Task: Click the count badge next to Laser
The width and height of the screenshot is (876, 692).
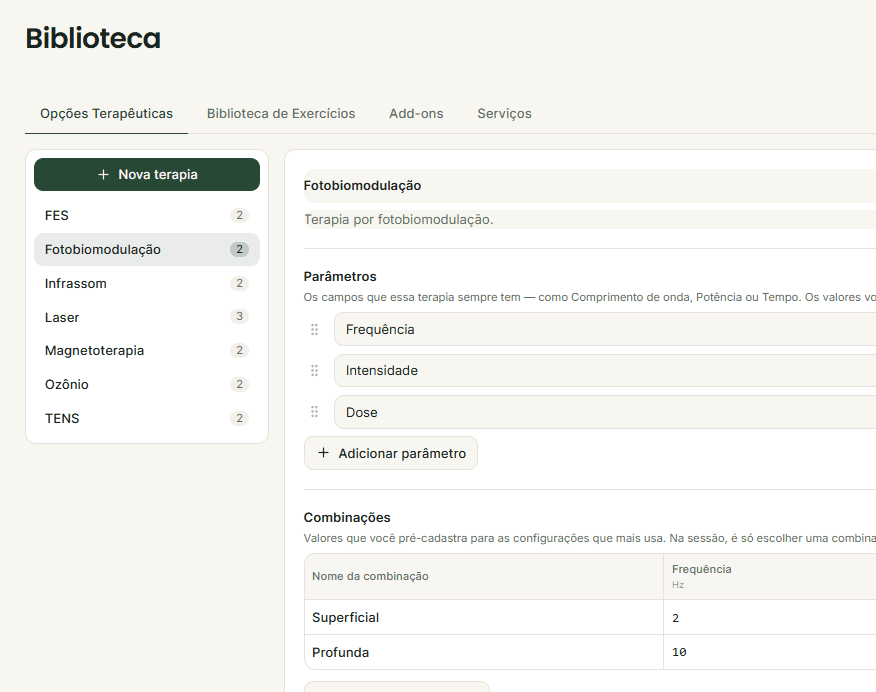Action: coord(239,316)
